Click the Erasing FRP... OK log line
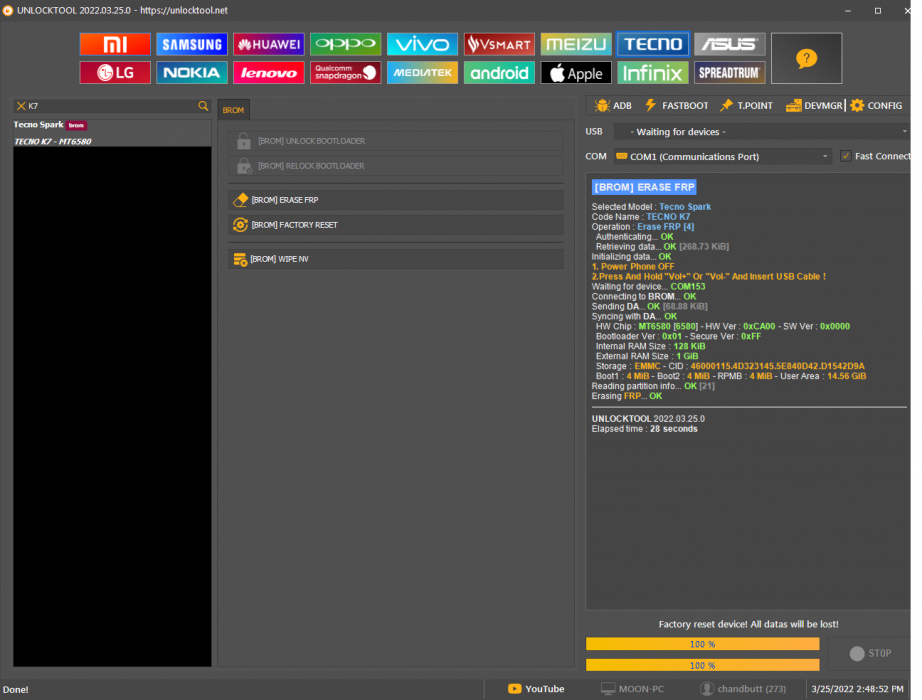Image resolution: width=922 pixels, height=700 pixels. click(627, 396)
